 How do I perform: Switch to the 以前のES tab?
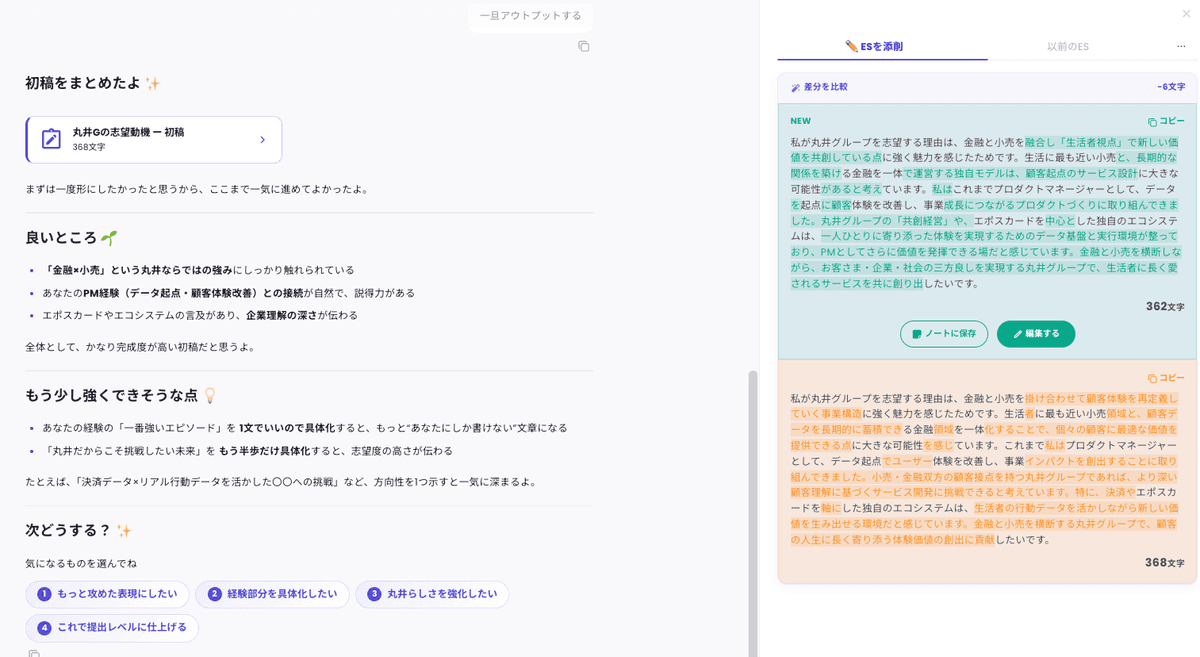1070,46
